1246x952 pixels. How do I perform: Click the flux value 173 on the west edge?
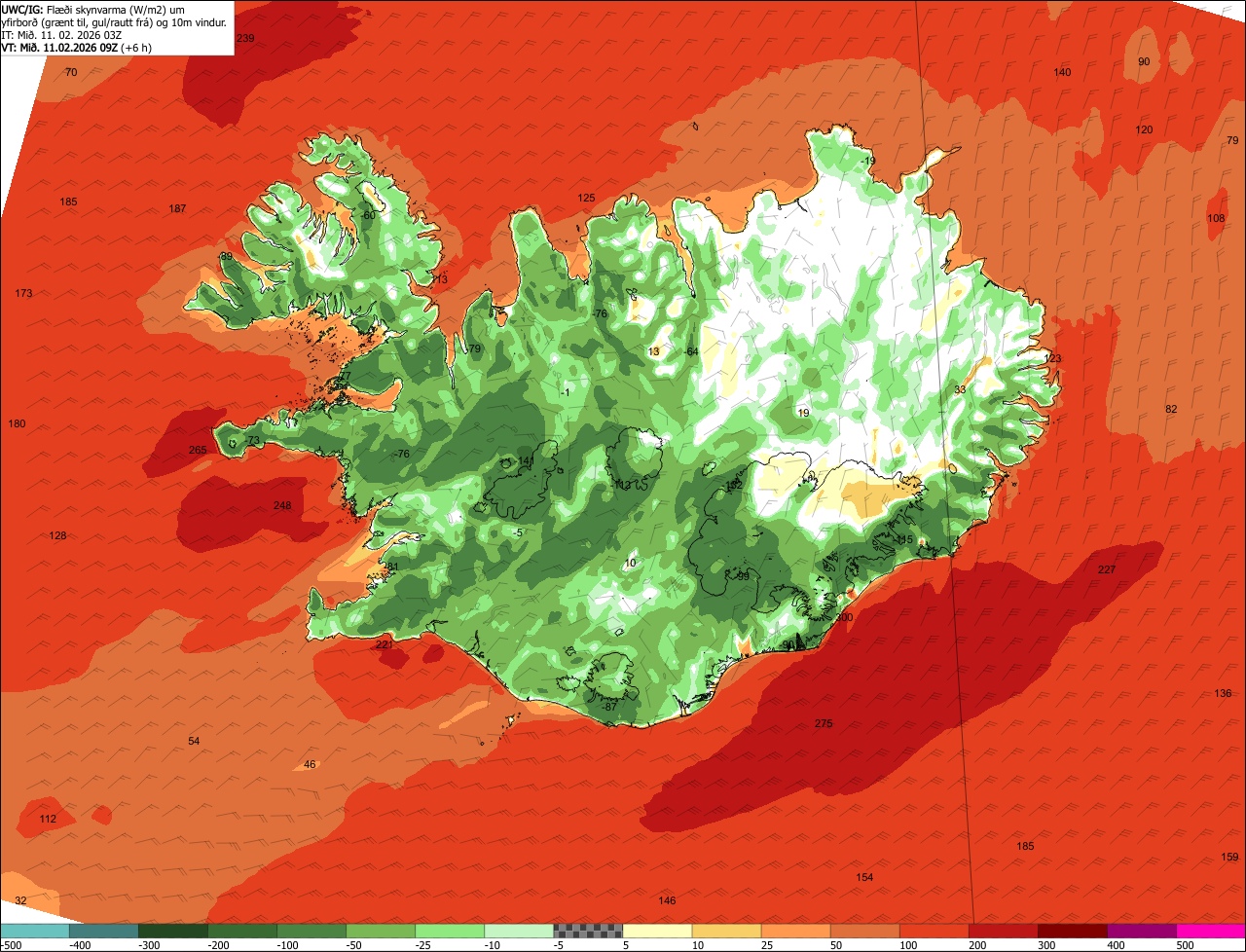coord(24,293)
